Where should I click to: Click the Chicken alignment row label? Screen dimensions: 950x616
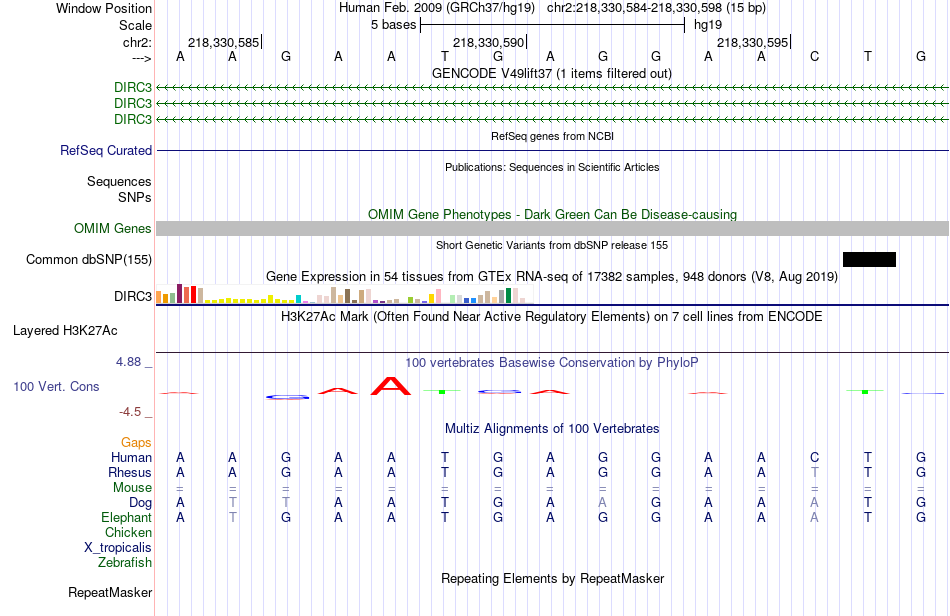[128, 532]
